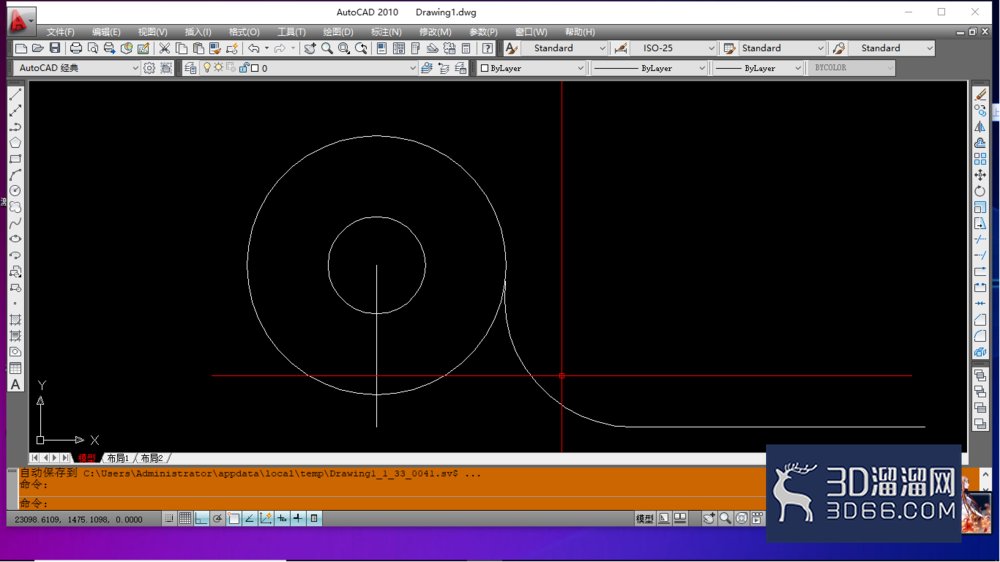The width and height of the screenshot is (1000, 562).
Task: Open the 修改(M) menu
Action: (x=435, y=32)
